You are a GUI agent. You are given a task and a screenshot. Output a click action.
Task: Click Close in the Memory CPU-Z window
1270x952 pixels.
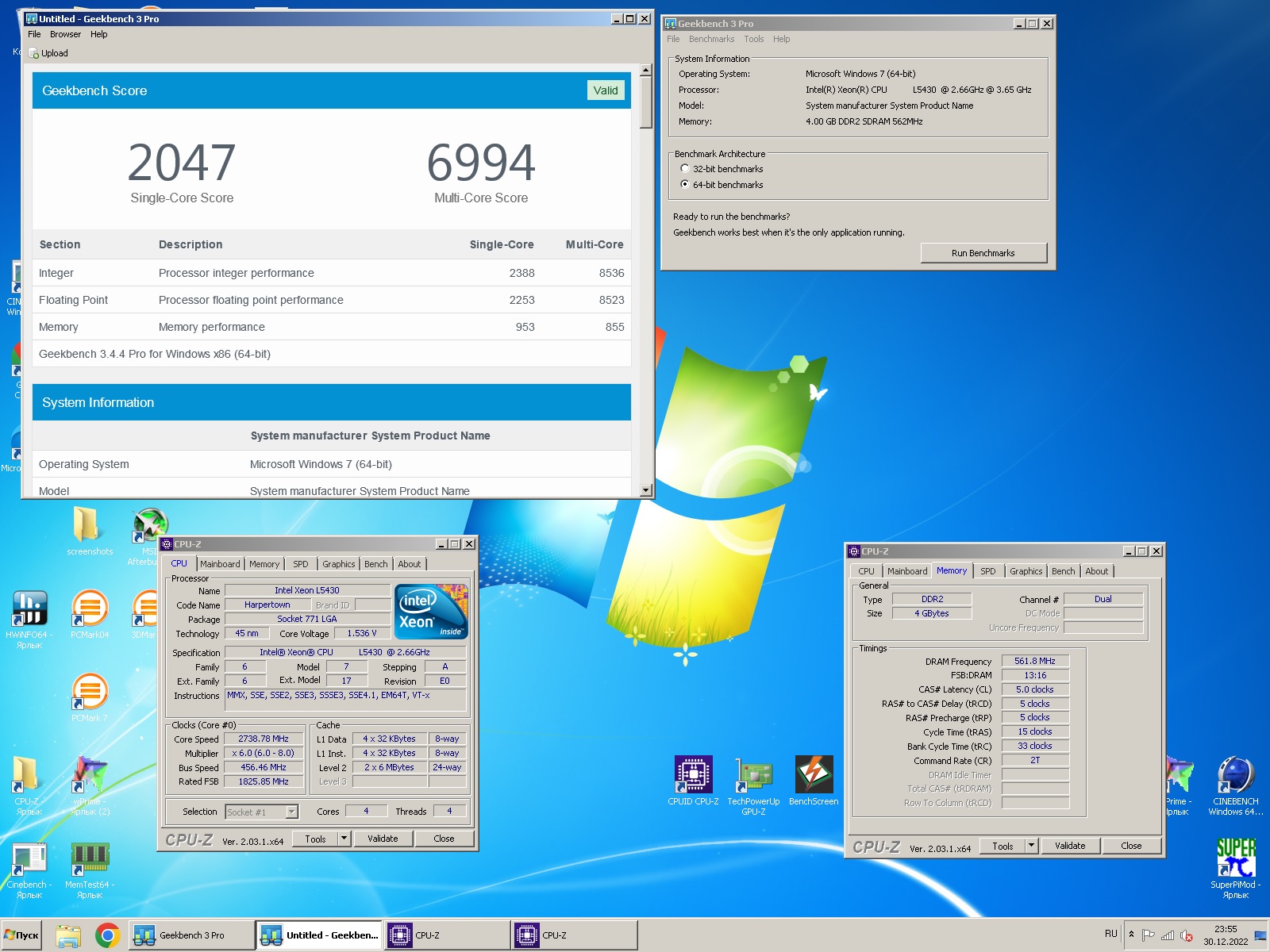[1131, 846]
